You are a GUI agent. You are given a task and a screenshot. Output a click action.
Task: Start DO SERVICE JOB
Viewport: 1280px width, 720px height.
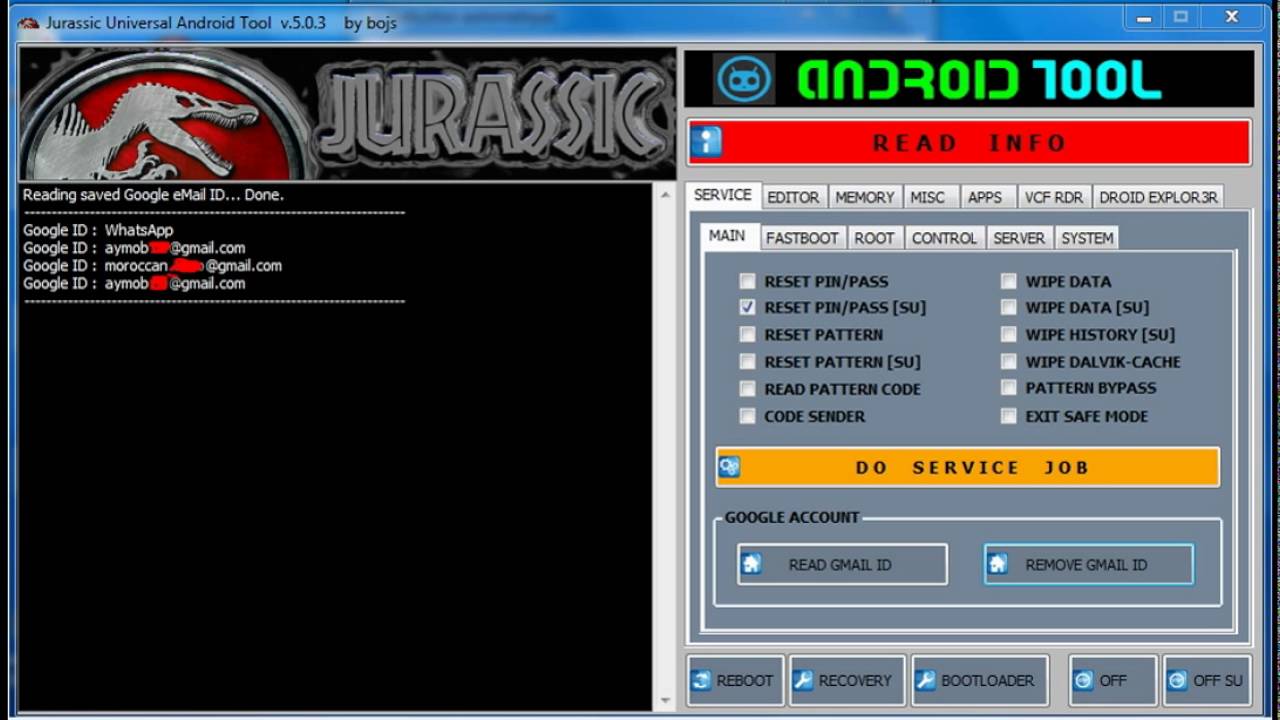[968, 467]
